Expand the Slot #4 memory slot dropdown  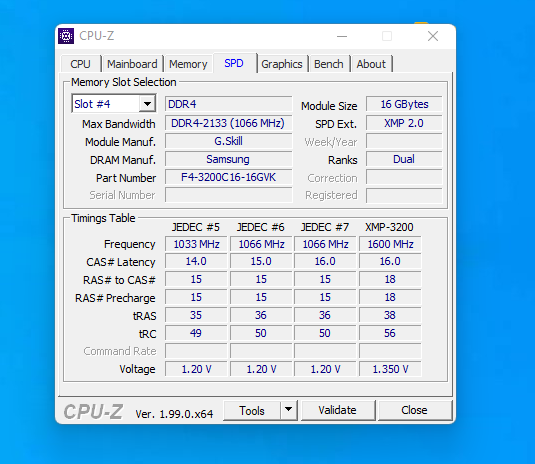(147, 104)
